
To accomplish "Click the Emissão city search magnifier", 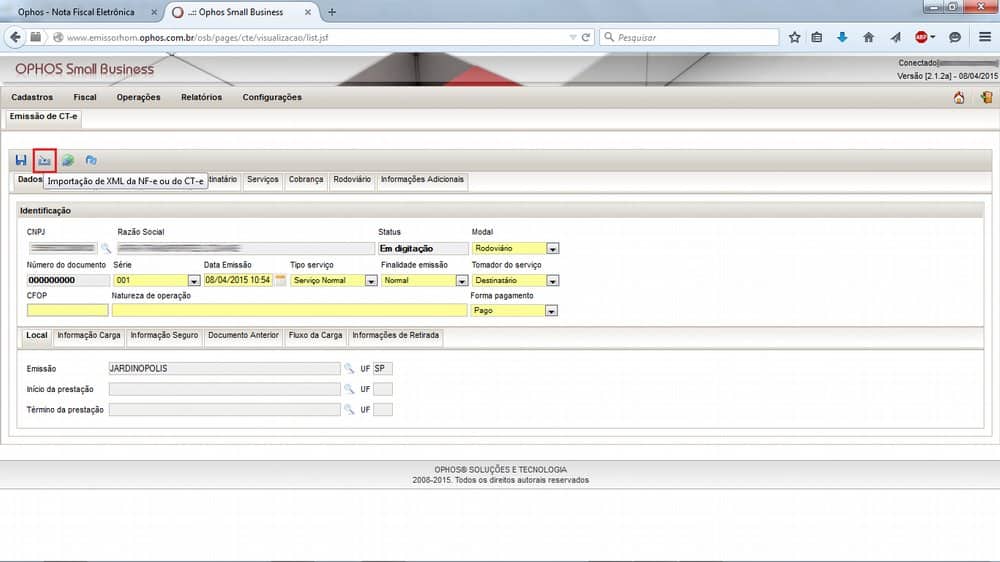I will click(349, 368).
